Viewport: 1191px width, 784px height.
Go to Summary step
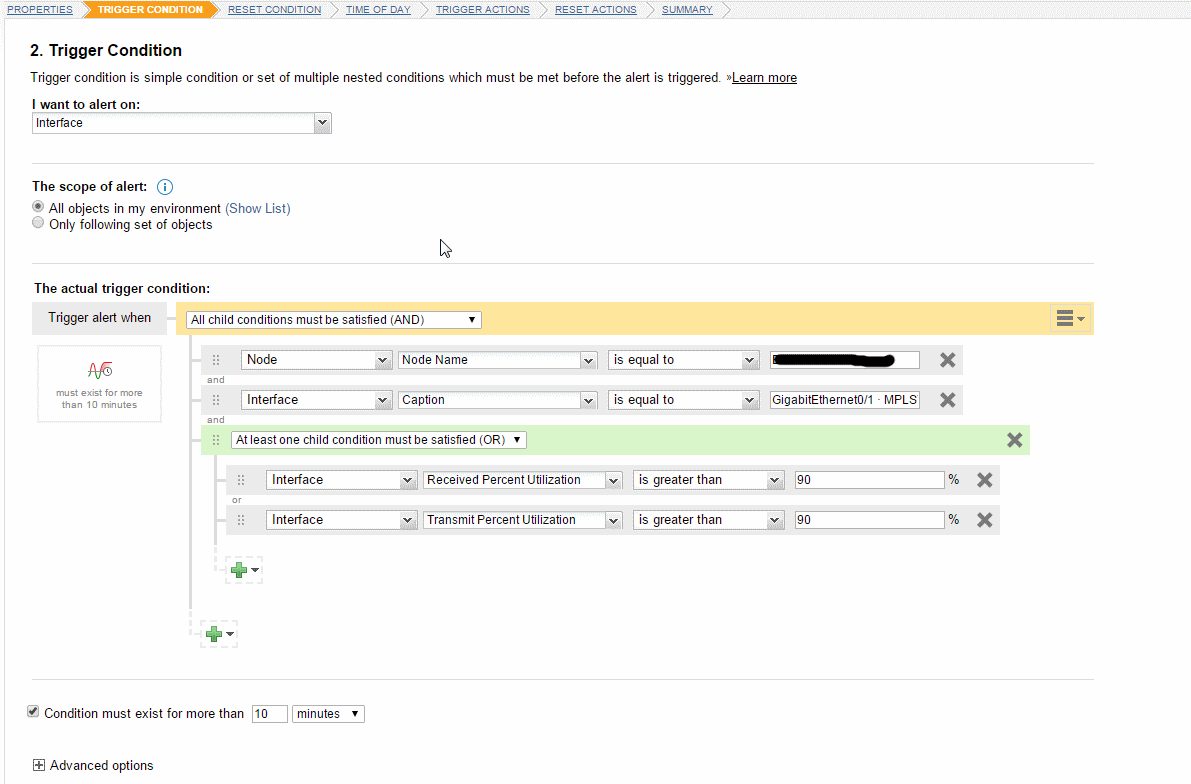point(687,10)
